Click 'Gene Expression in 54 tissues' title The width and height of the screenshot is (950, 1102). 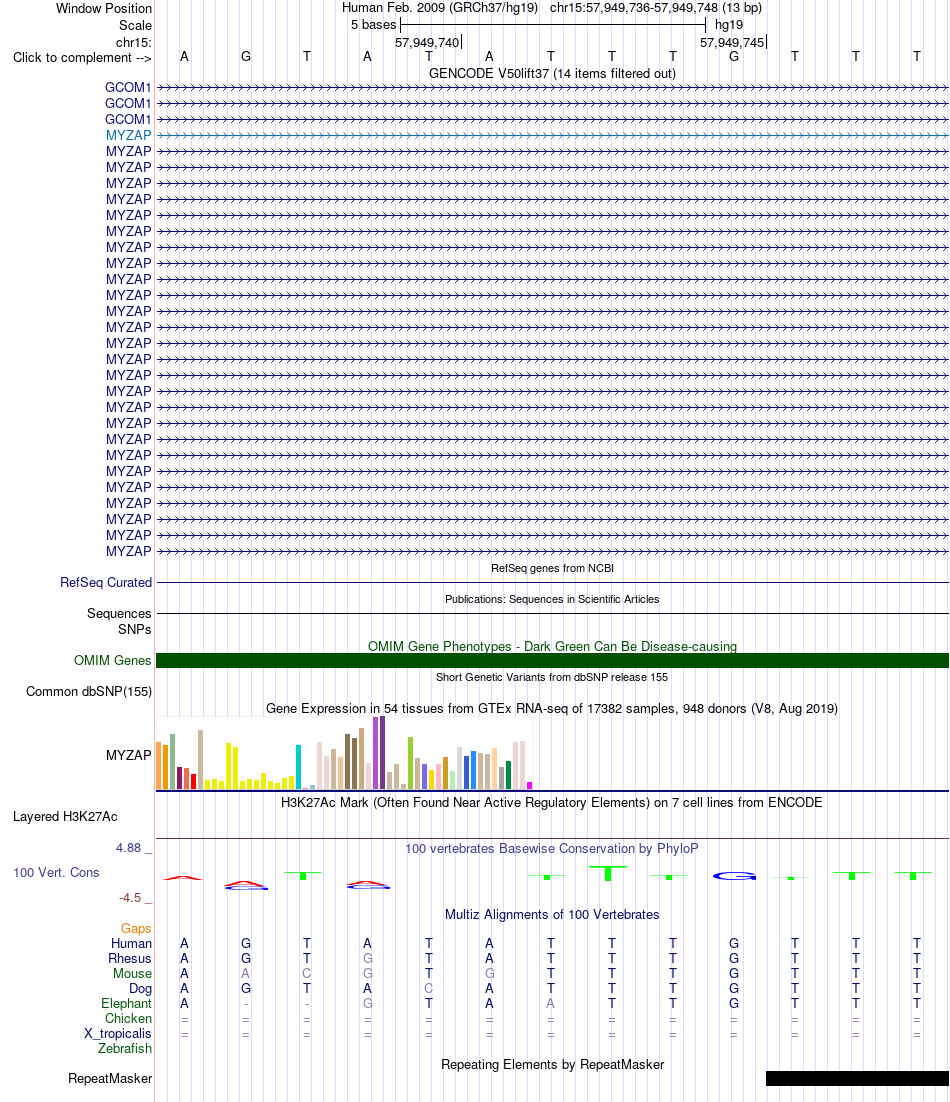pyautogui.click(x=552, y=708)
